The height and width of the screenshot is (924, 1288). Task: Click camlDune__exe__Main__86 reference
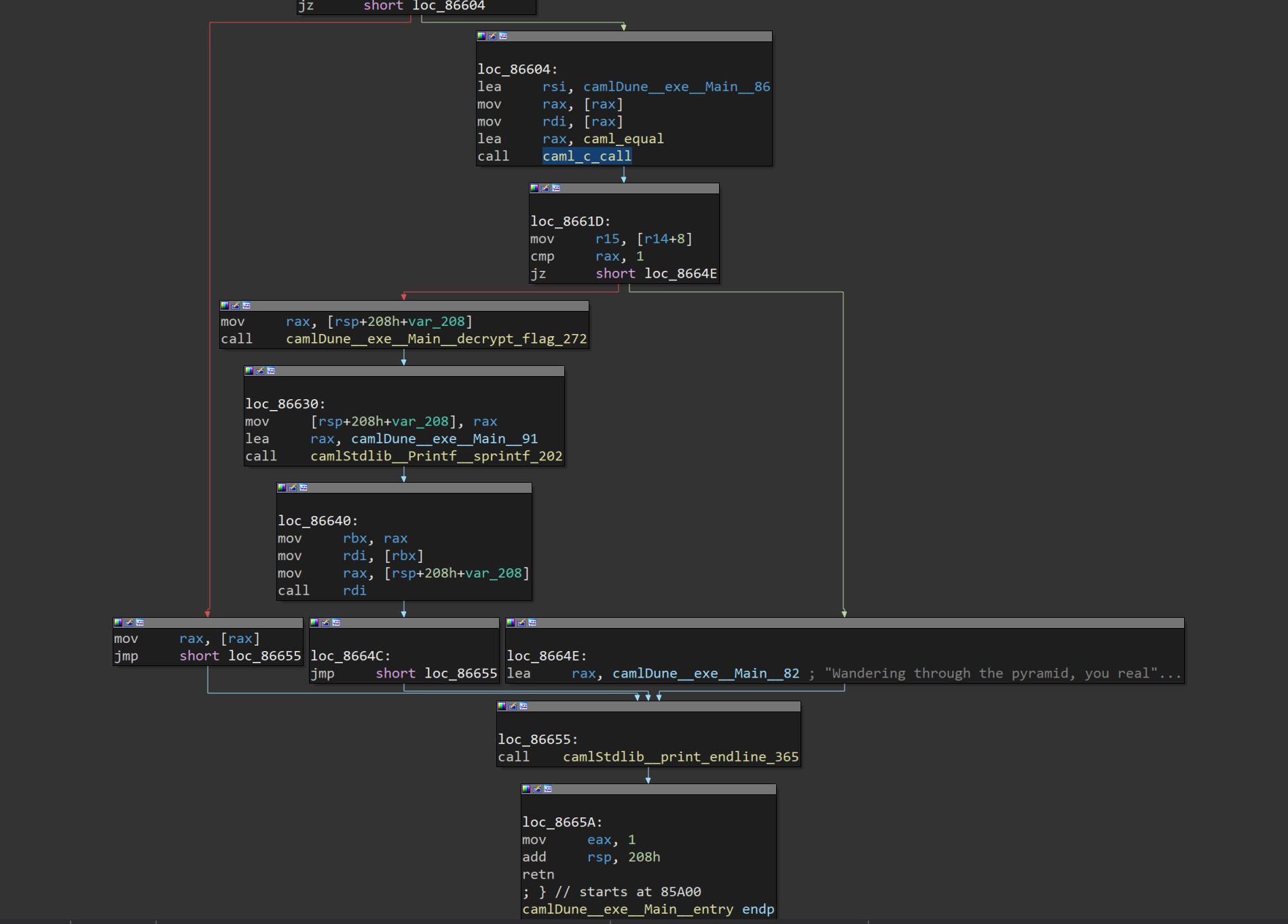click(677, 87)
